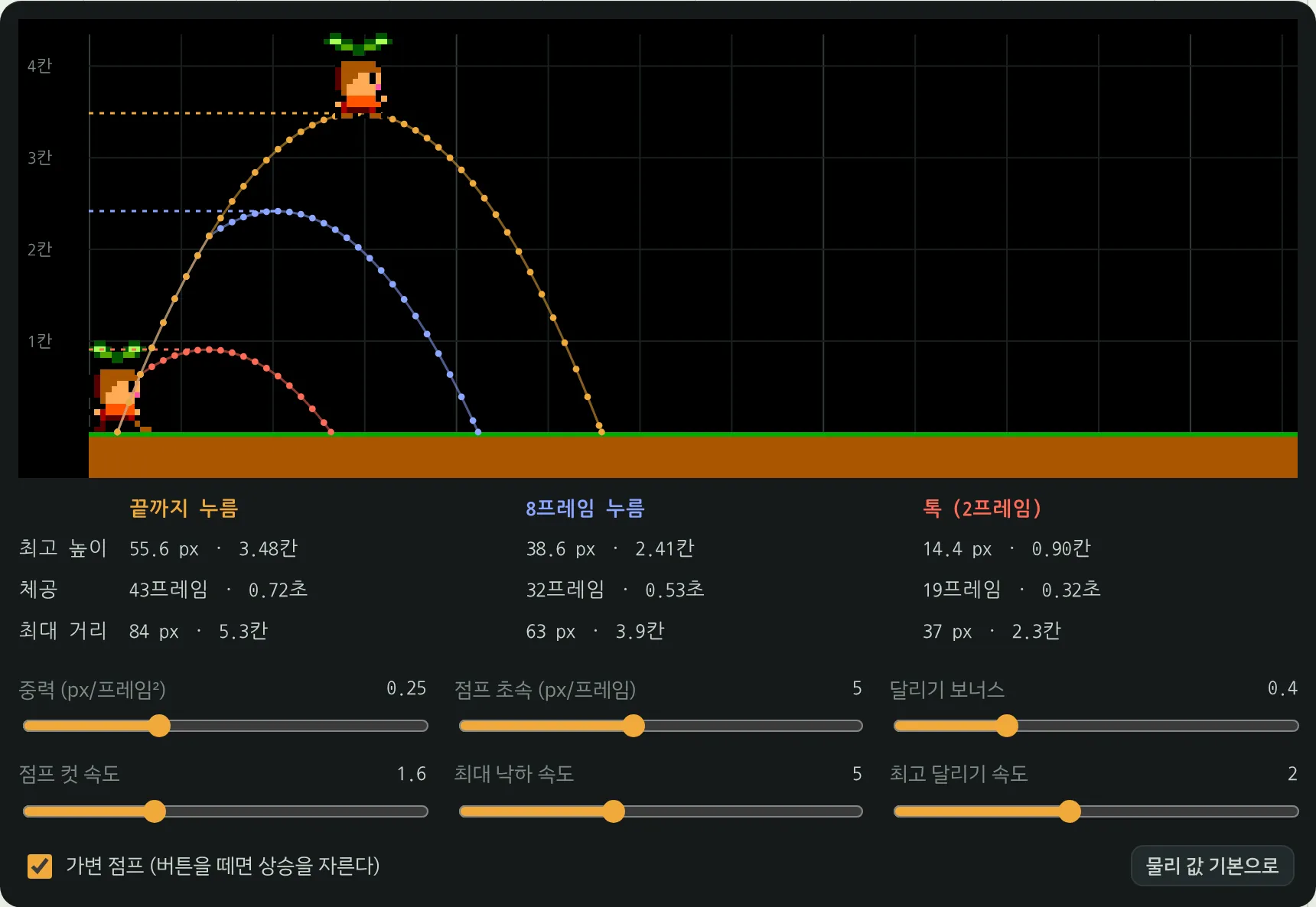The height and width of the screenshot is (907, 1316).
Task: Click the 3칸 axis label on the graph
Action: (40, 158)
